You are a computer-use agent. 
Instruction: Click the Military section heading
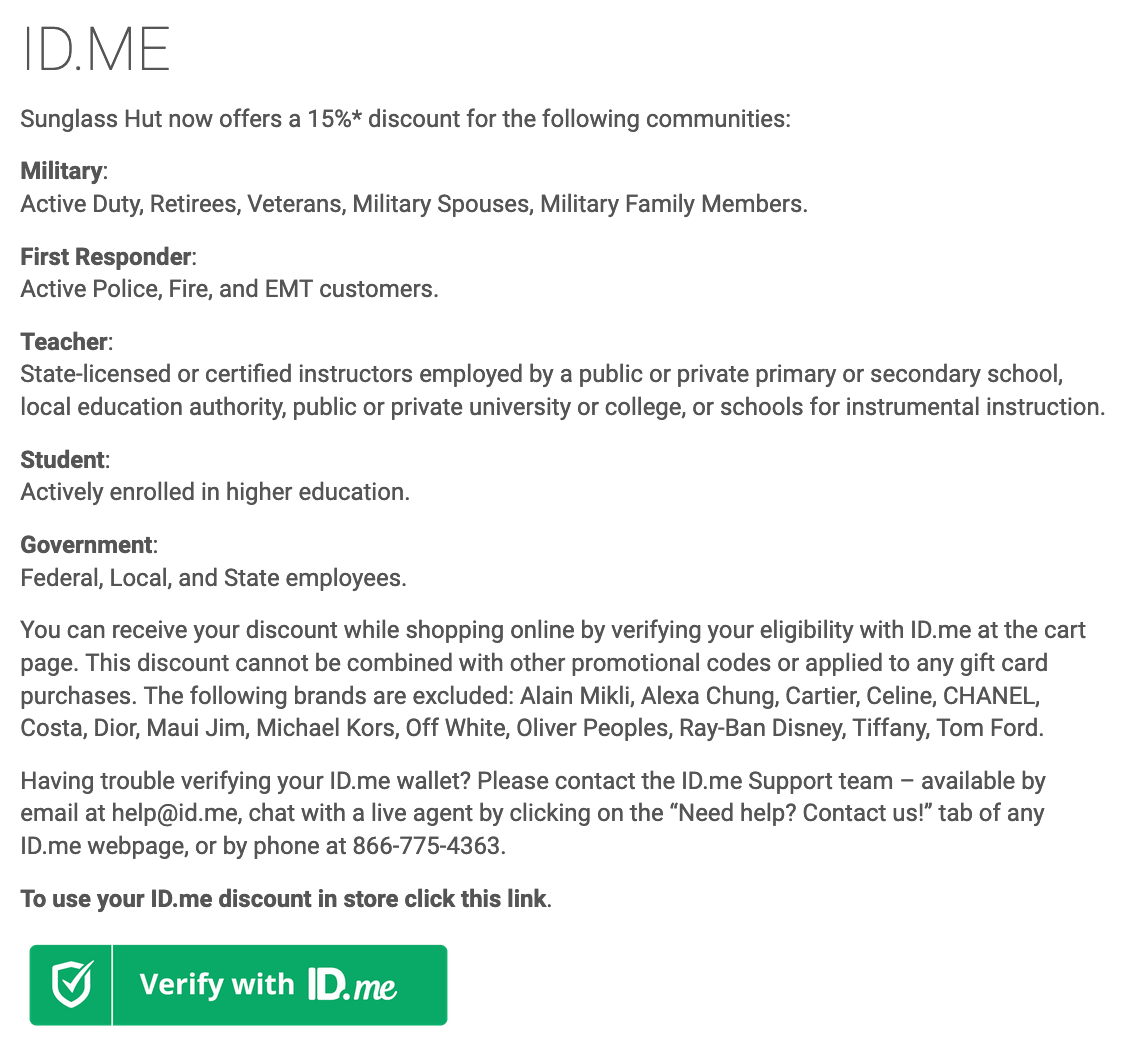(57, 170)
